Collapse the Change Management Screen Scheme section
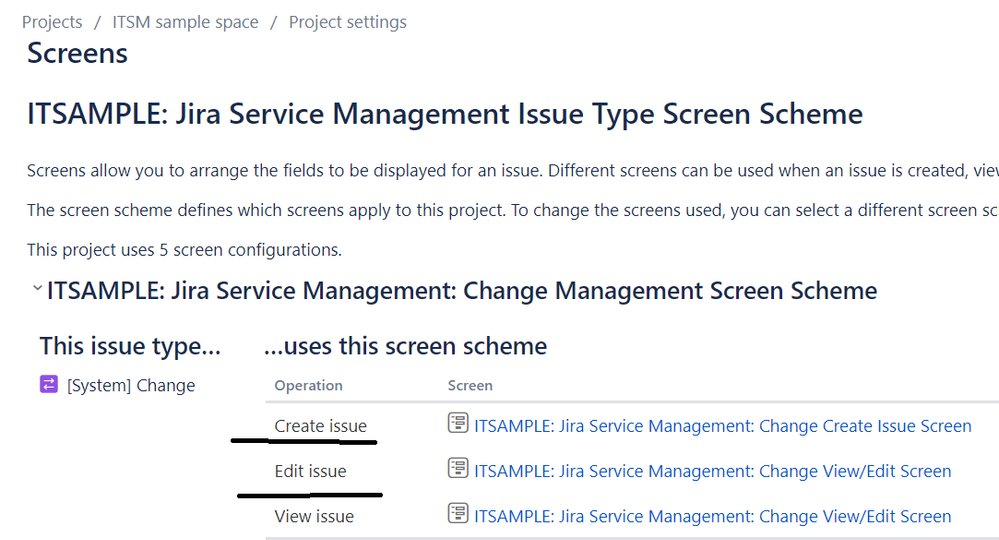The image size is (999, 540). point(37,289)
